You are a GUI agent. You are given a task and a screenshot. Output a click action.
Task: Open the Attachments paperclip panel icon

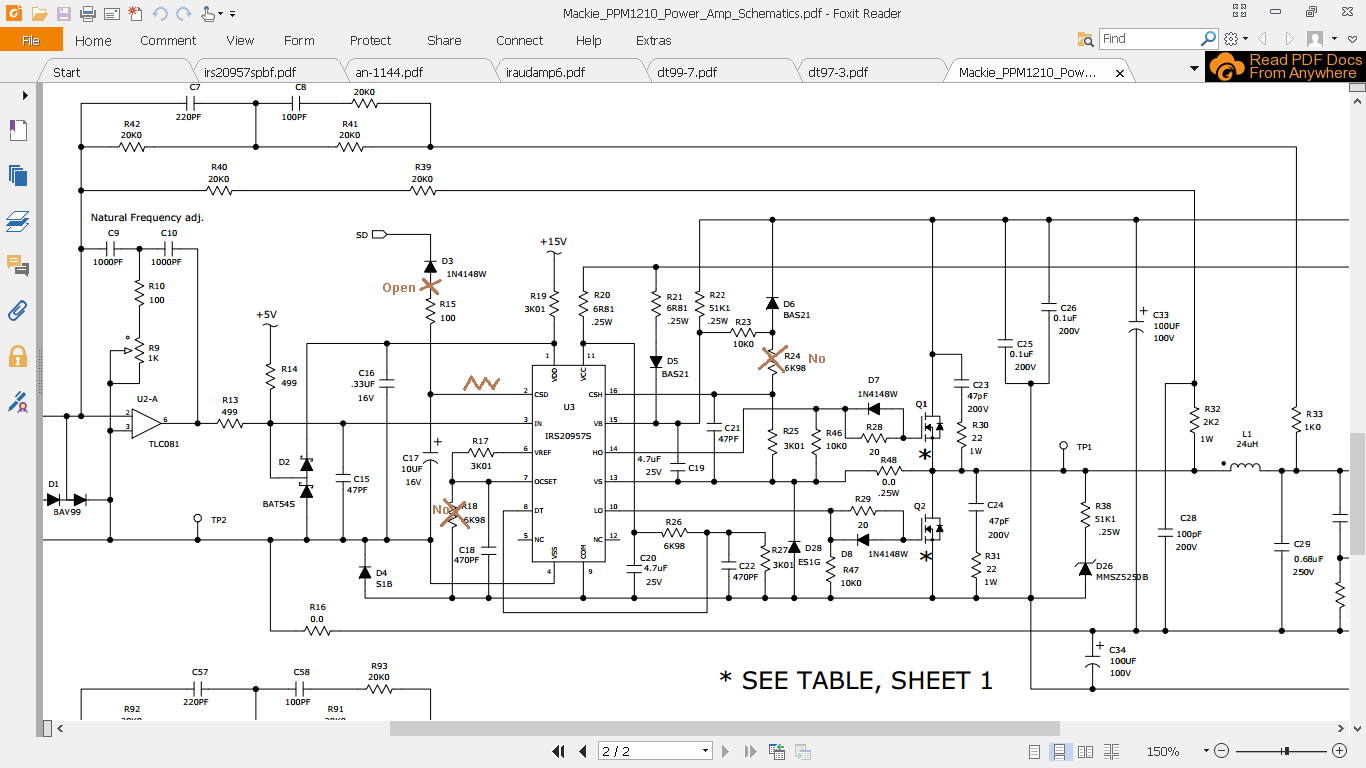click(17, 310)
